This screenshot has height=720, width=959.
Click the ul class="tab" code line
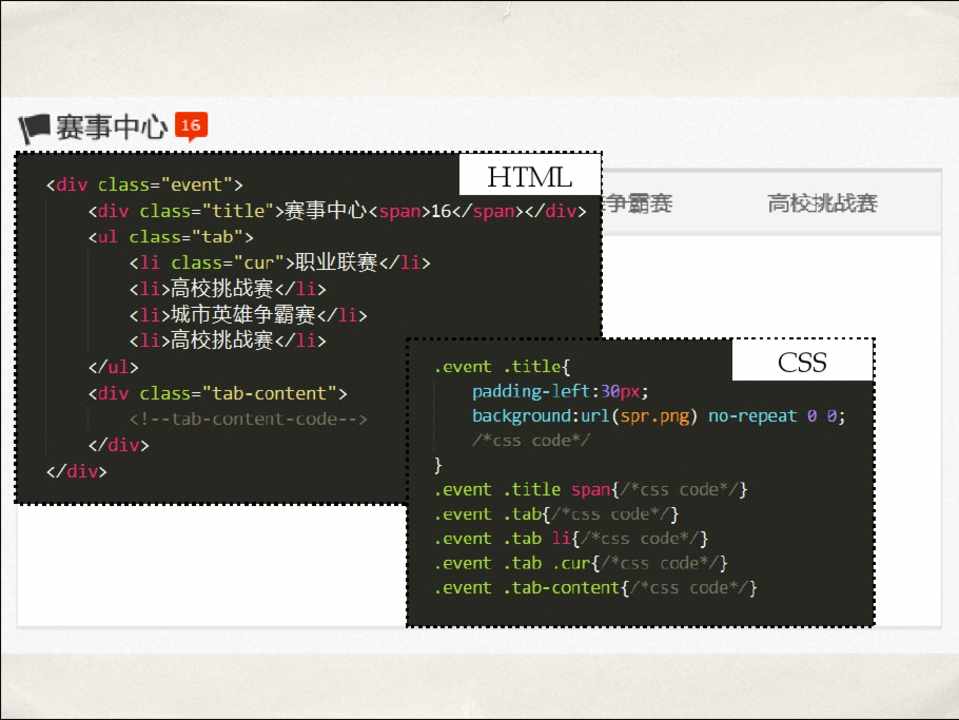coord(171,237)
